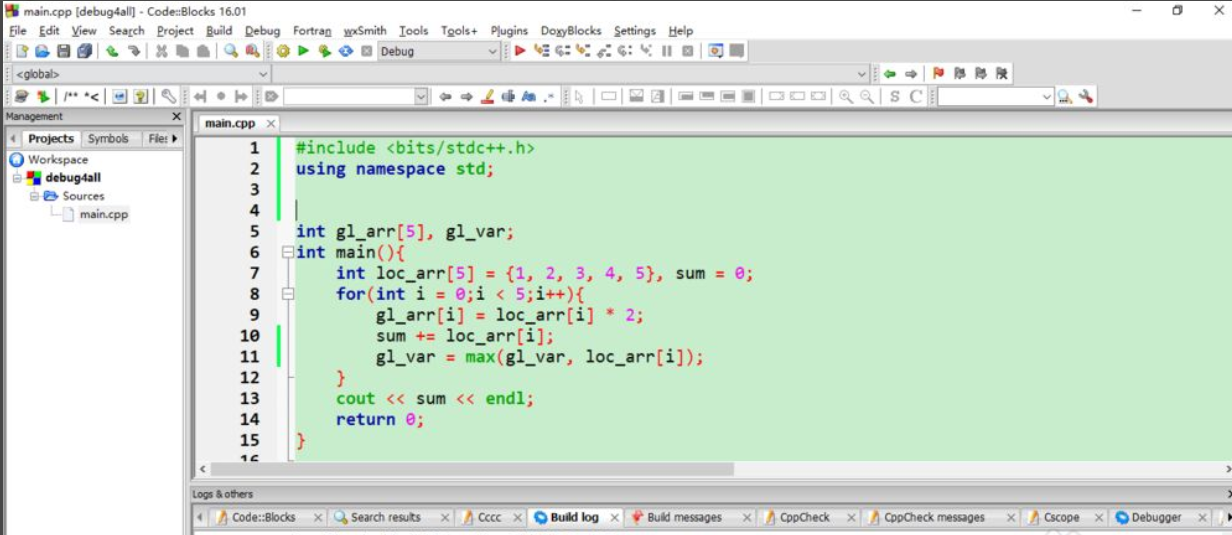1232x535 pixels.
Task: Close the Management panel
Action: click(x=176, y=116)
